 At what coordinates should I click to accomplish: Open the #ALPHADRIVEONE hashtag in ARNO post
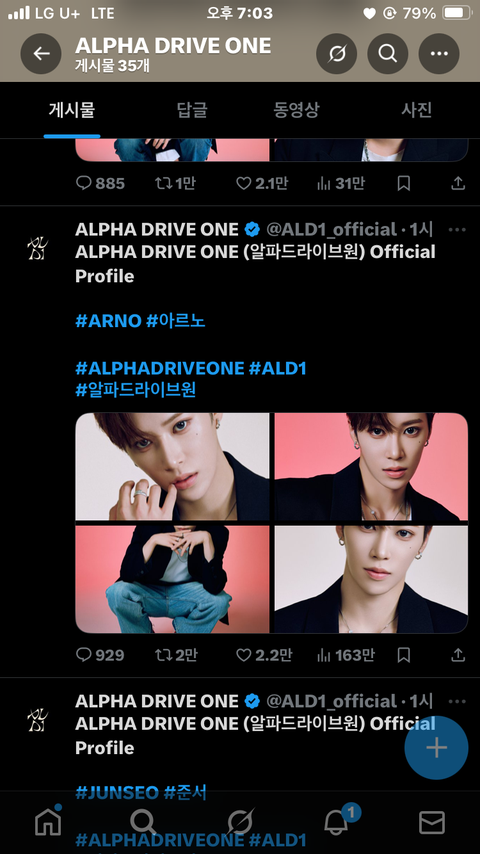pos(160,369)
